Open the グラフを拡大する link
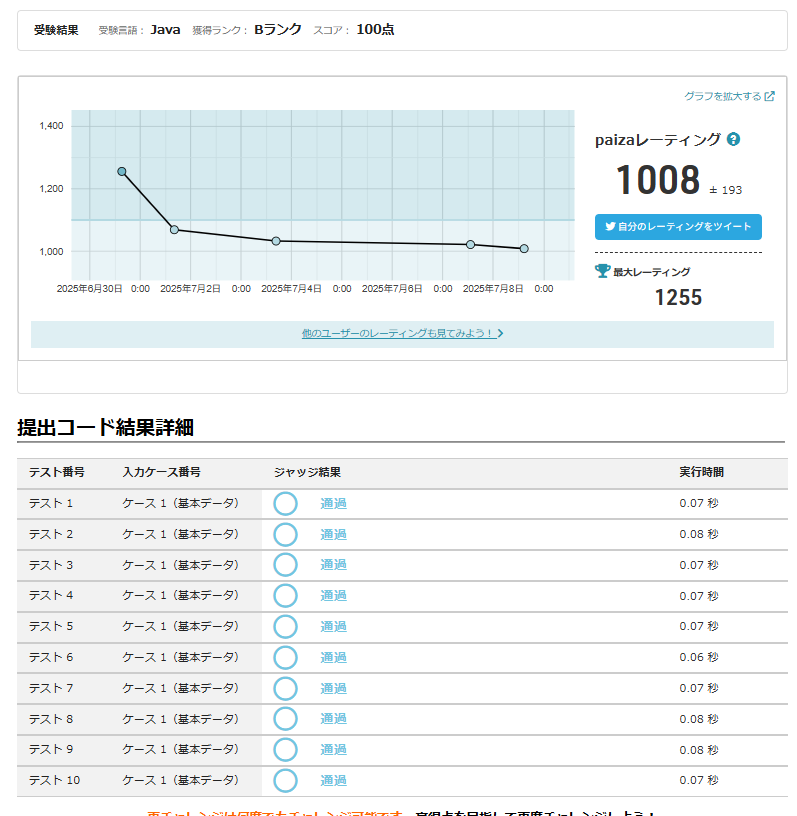The height and width of the screenshot is (816, 797). (x=722, y=97)
